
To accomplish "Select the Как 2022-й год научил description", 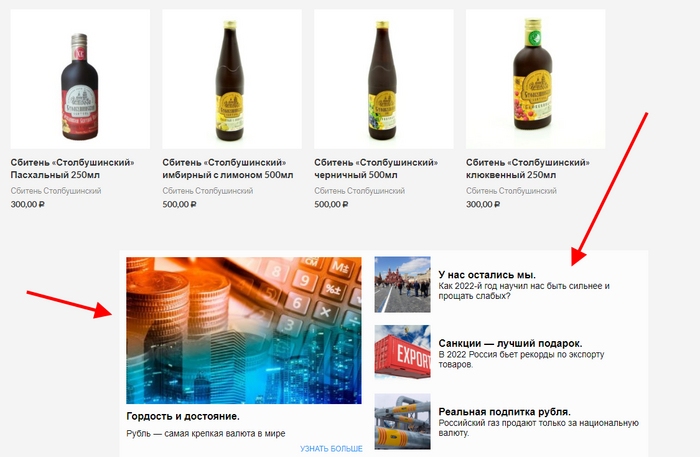I will click(524, 291).
